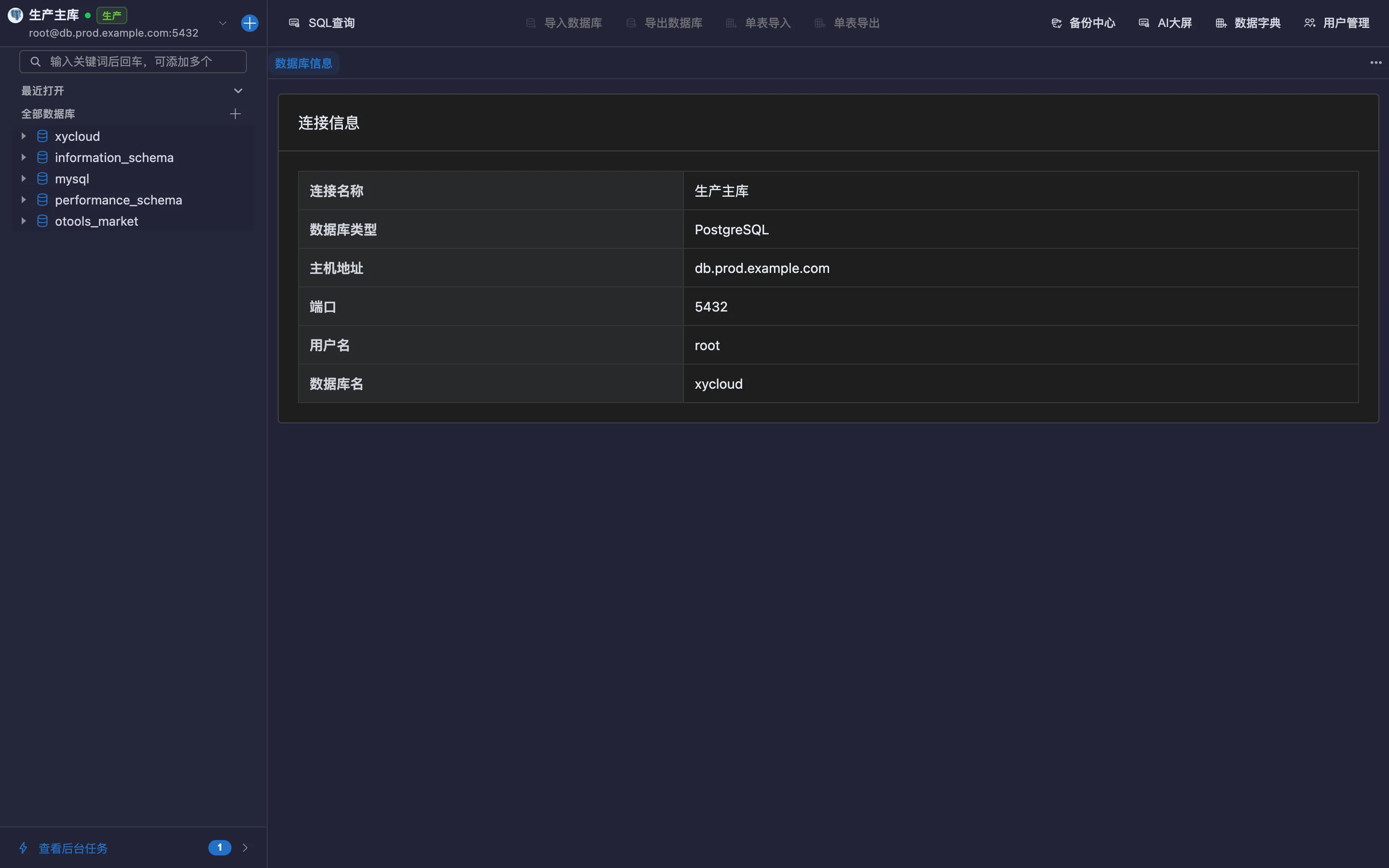The width and height of the screenshot is (1389, 868).
Task: Click the information_schema database icon
Action: pyautogui.click(x=42, y=157)
